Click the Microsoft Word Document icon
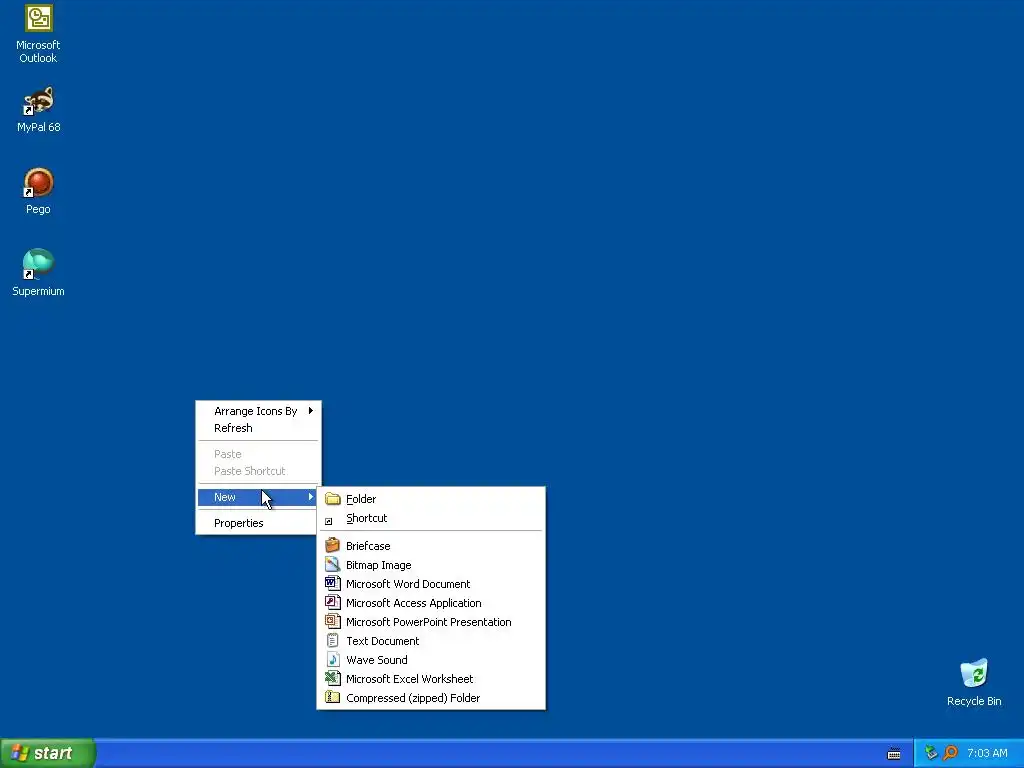The width and height of the screenshot is (1024, 768). [x=332, y=583]
